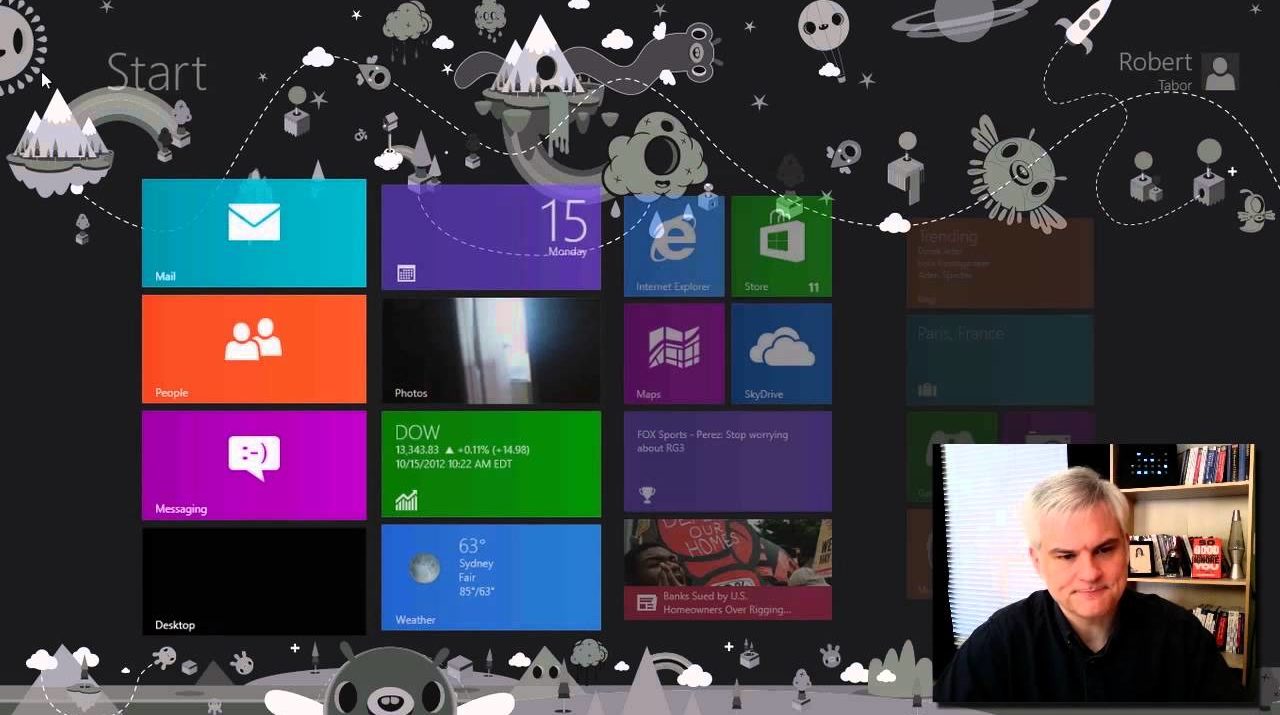
Task: Open Internet Explorer tile
Action: pyautogui.click(x=673, y=246)
